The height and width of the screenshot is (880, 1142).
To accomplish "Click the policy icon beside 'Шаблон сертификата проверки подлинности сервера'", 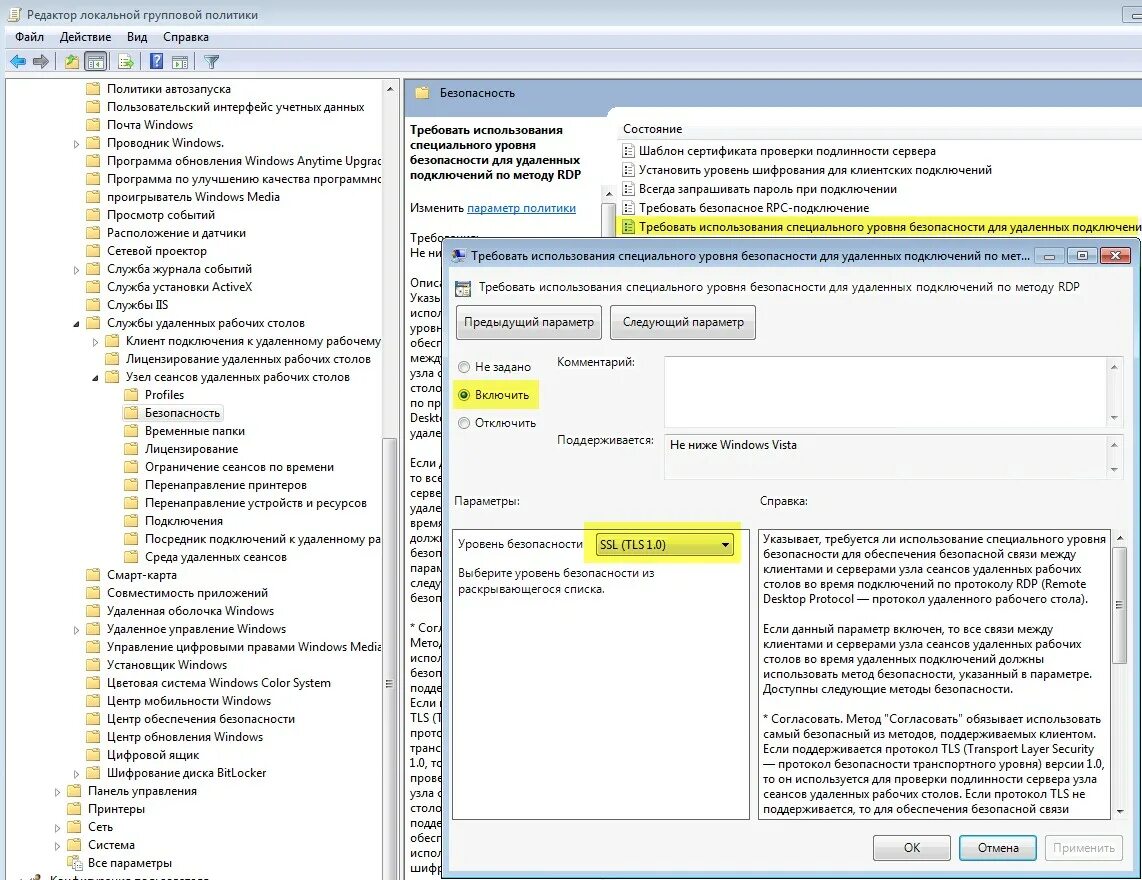I will [x=629, y=152].
